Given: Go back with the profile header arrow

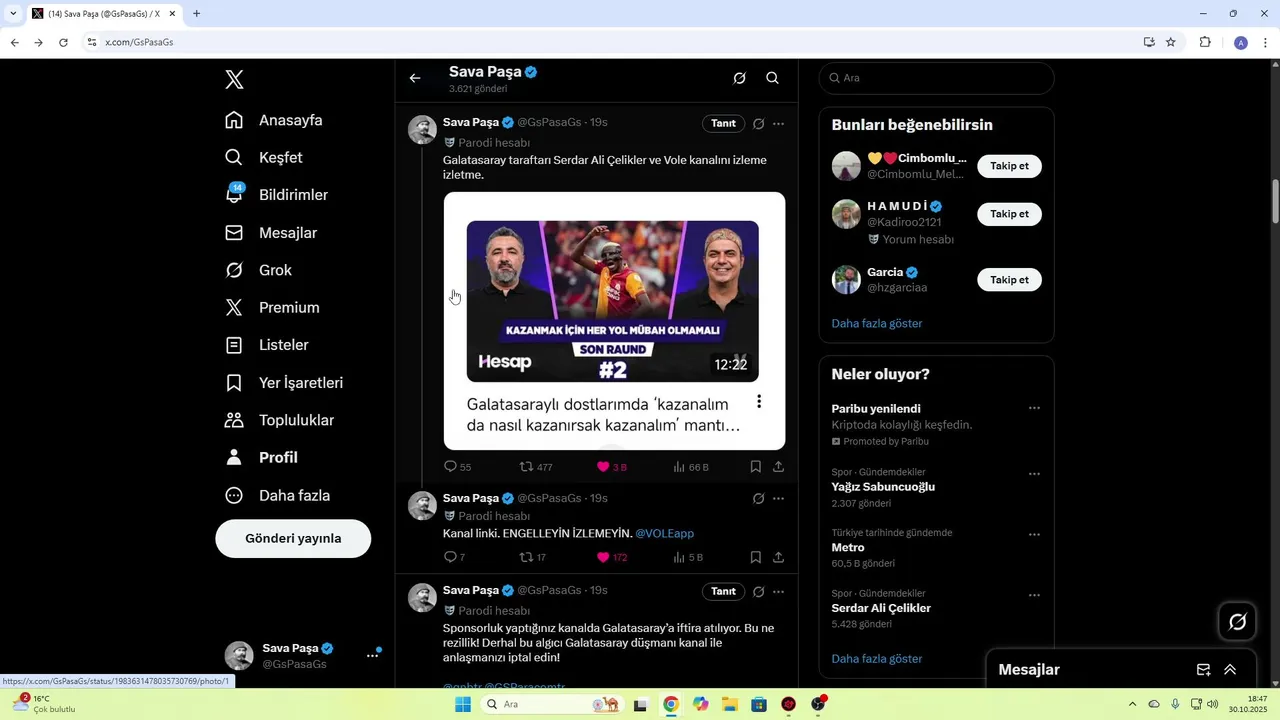Looking at the screenshot, I should click(415, 78).
